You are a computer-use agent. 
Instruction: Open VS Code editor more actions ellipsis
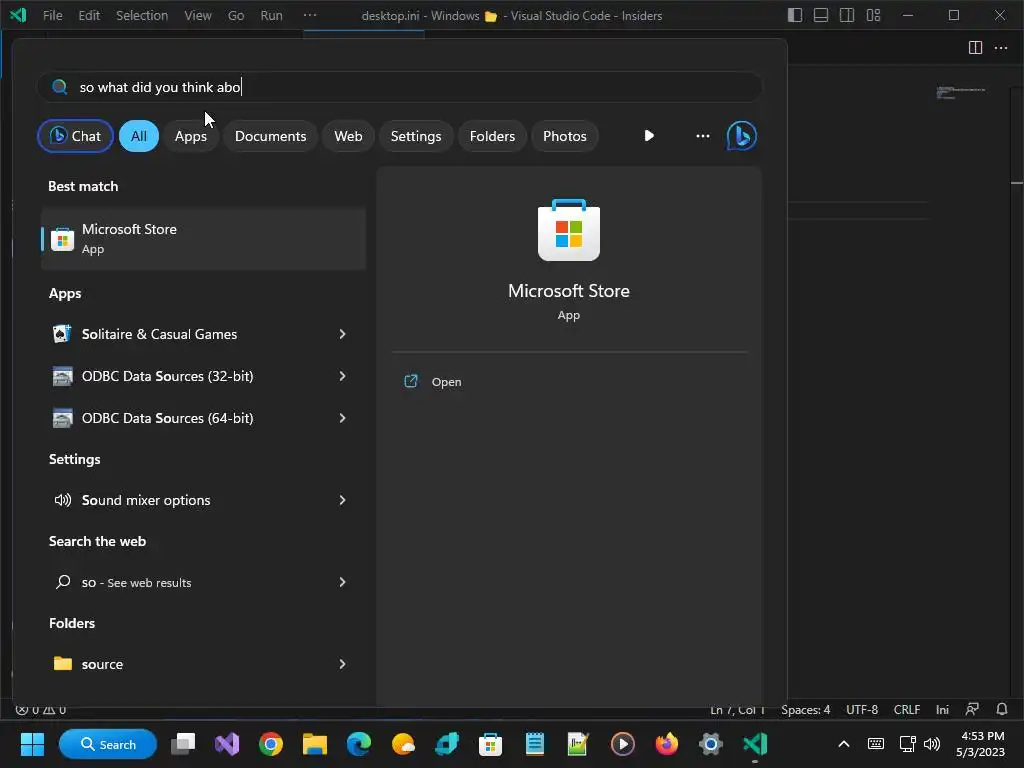(x=1000, y=48)
